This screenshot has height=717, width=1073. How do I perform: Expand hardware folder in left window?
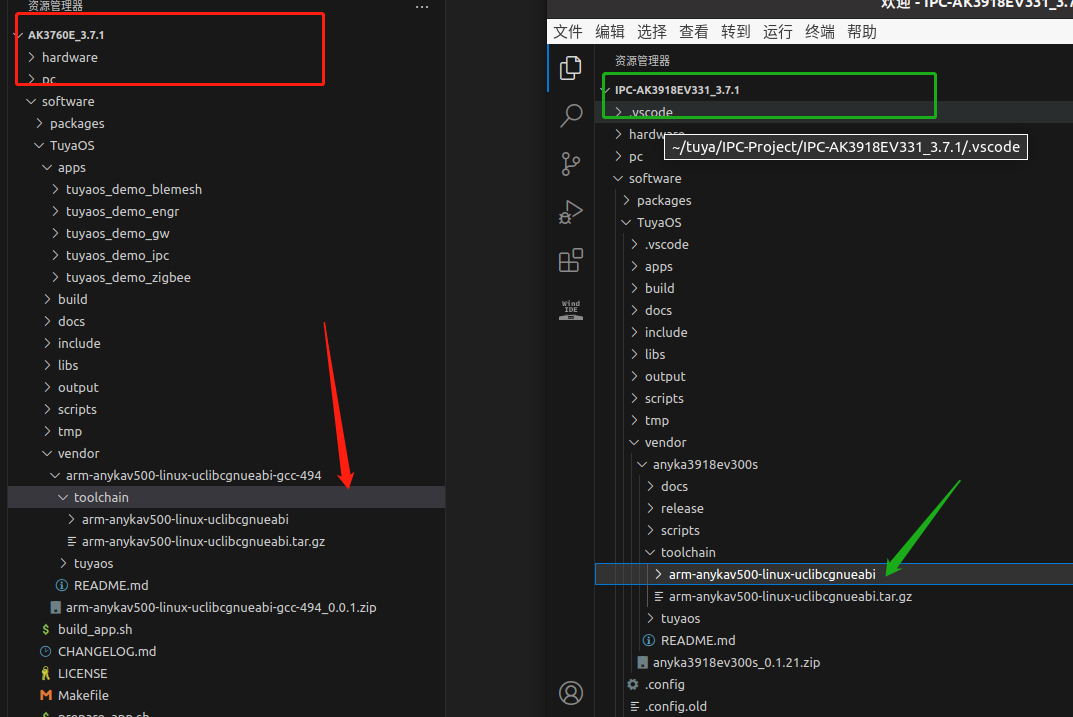pos(31,57)
